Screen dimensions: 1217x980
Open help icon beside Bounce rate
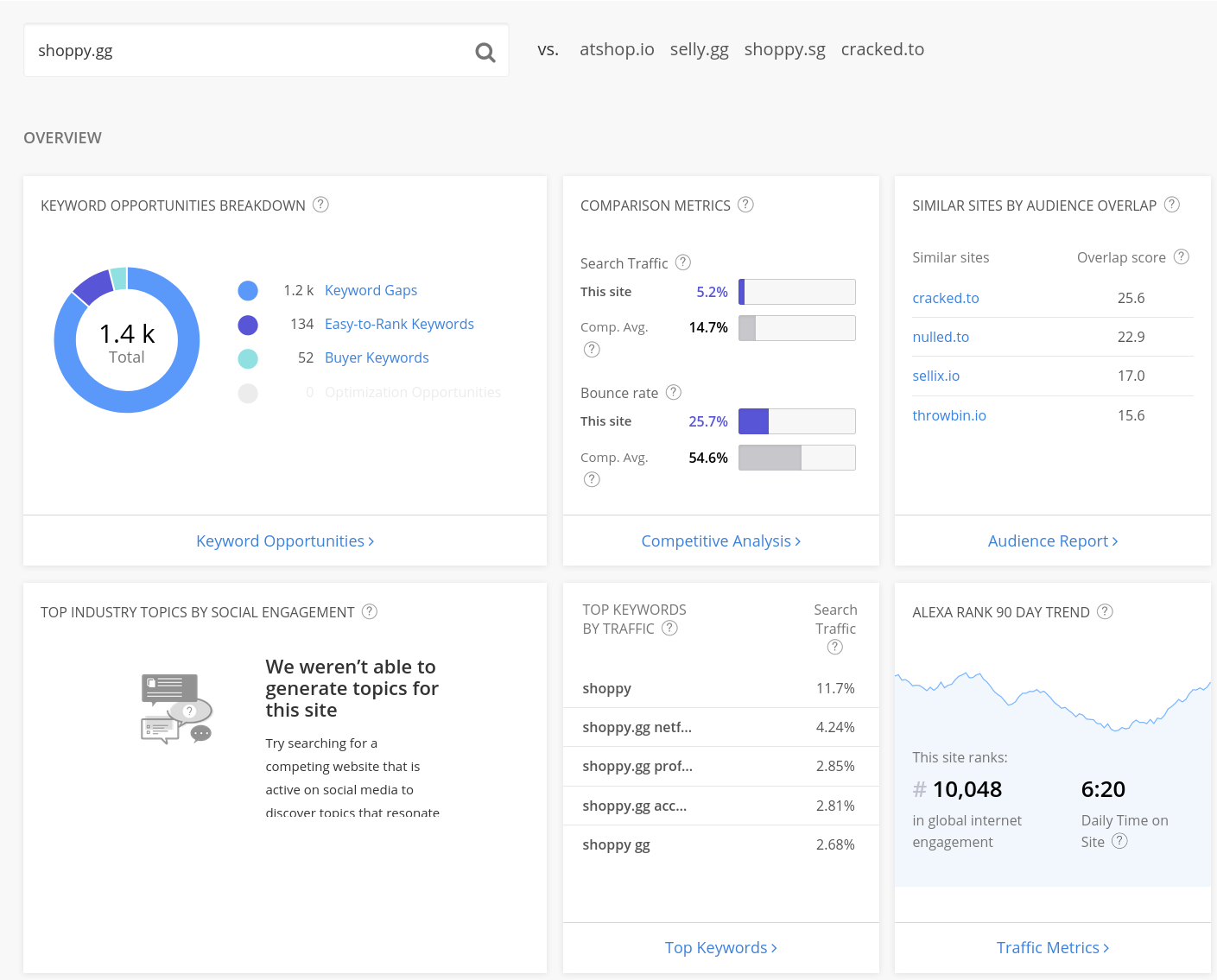[x=674, y=392]
